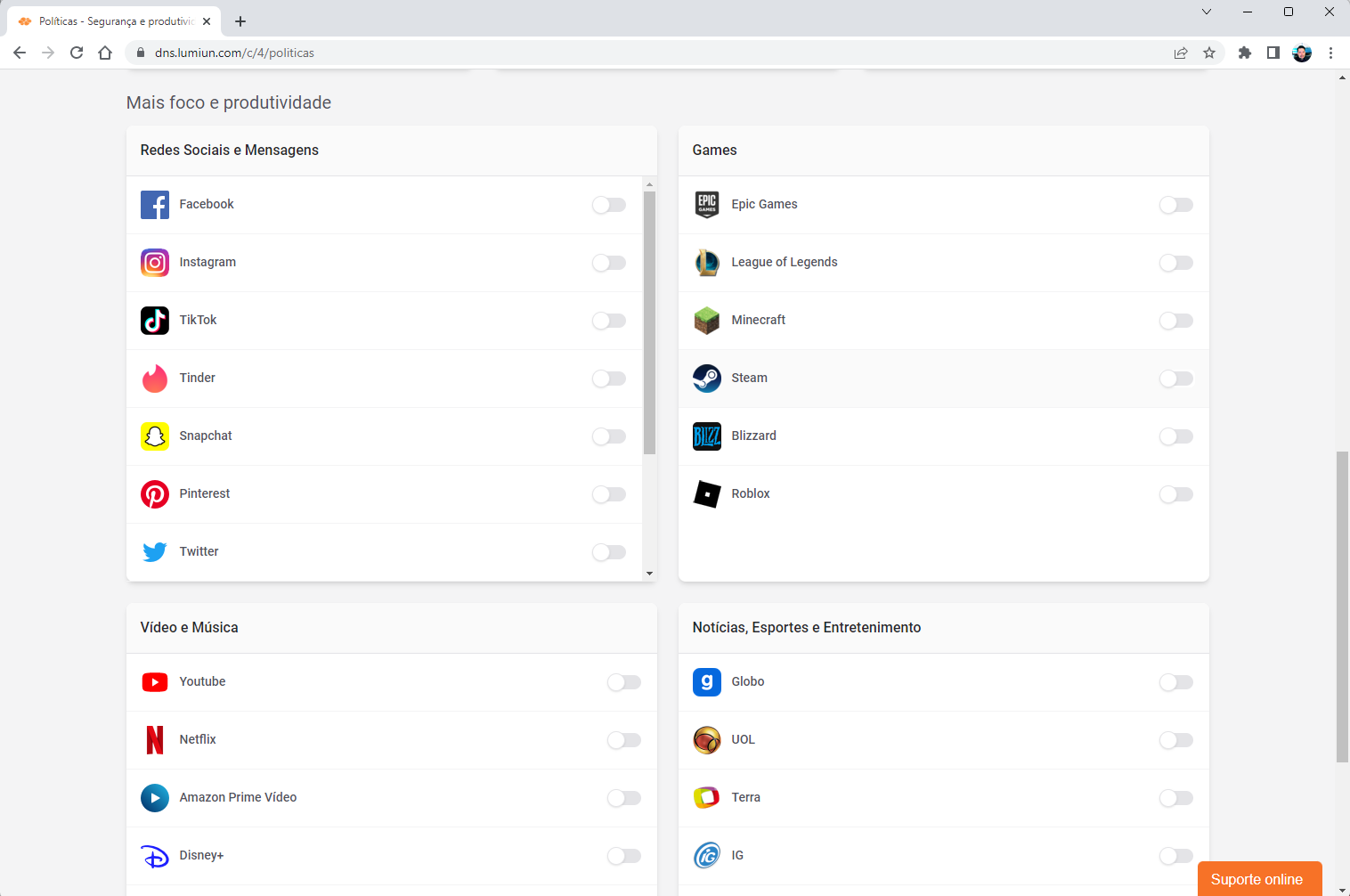This screenshot has height=896, width=1350.
Task: Click the Steam logo icon
Action: pyautogui.click(x=707, y=379)
